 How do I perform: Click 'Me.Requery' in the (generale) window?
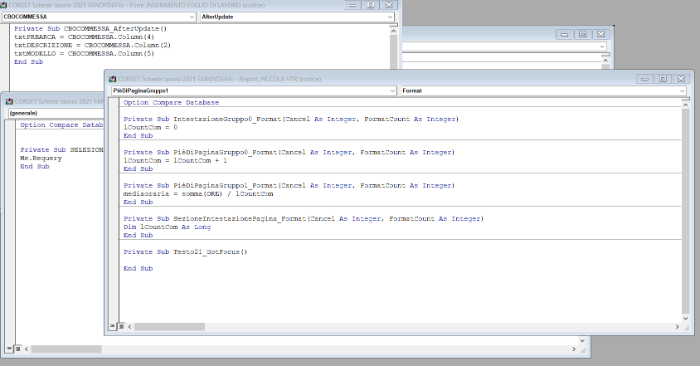pos(41,158)
